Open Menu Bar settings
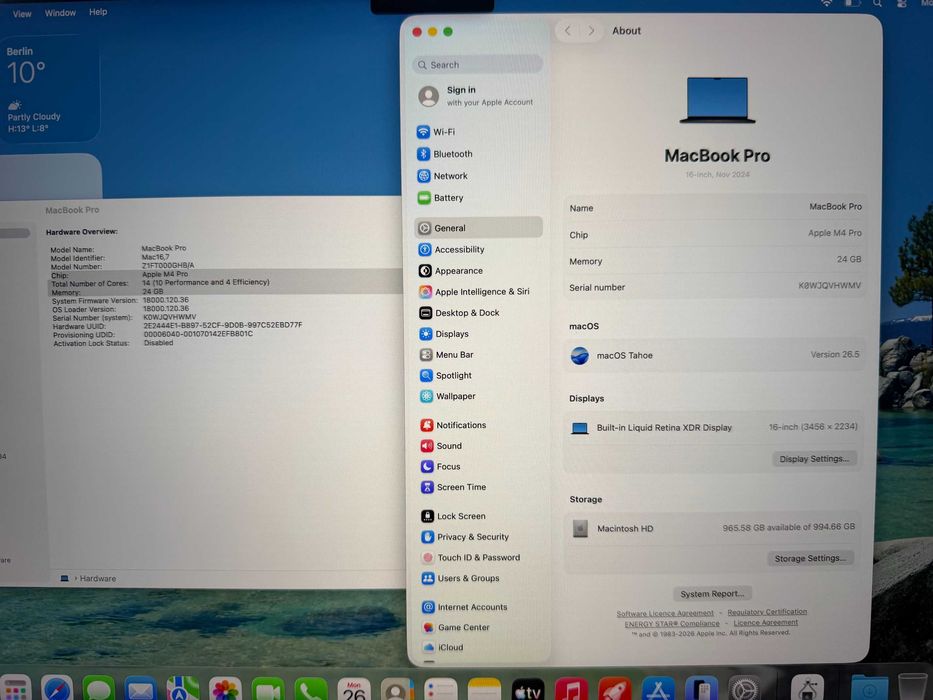The image size is (933, 700). pos(447,355)
